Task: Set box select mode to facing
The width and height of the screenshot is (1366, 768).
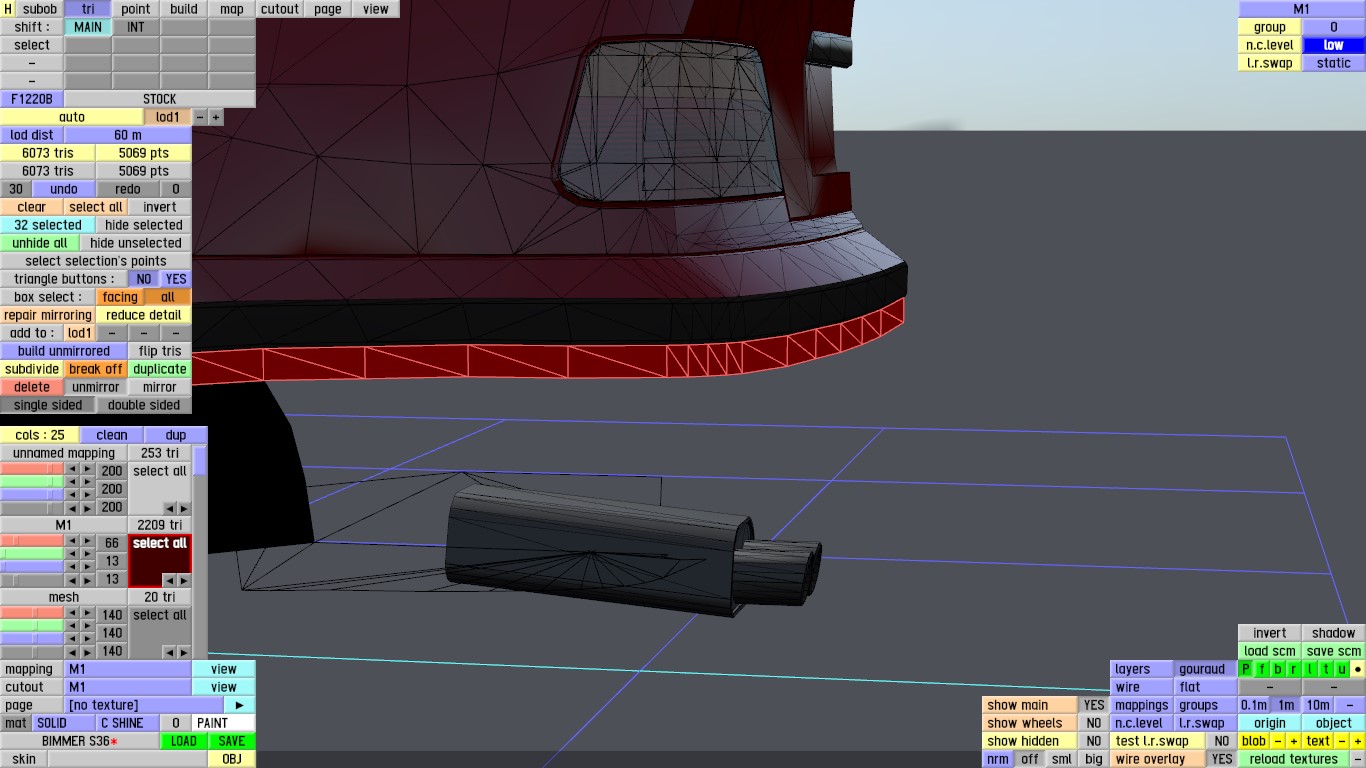Action: coord(120,297)
